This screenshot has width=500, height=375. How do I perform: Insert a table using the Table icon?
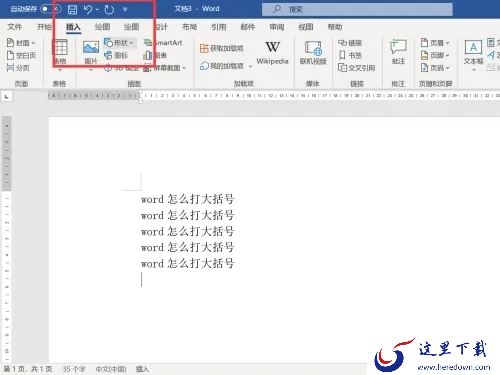(60, 51)
